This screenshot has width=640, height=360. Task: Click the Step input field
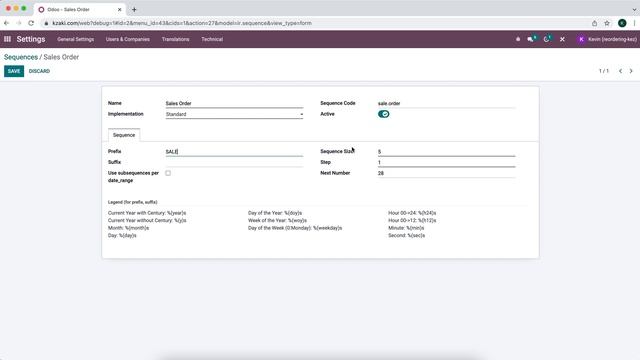pos(447,162)
